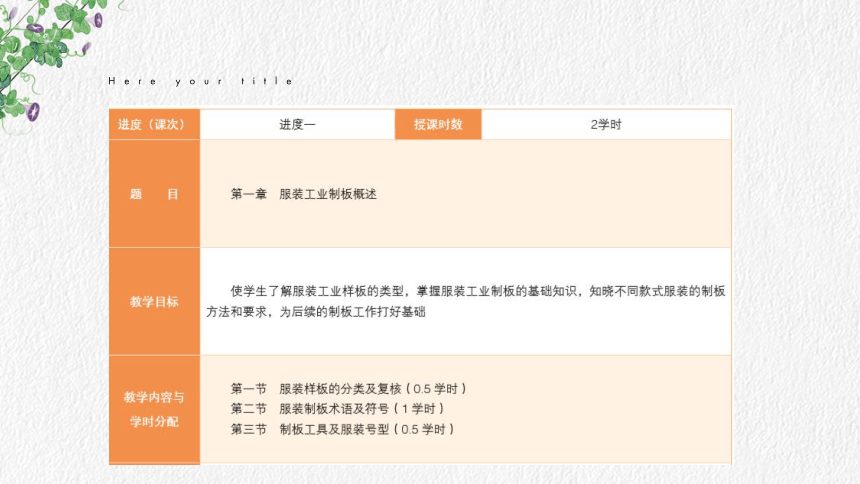Click the '教学内容与' label line
860x484 pixels.
click(x=154, y=397)
